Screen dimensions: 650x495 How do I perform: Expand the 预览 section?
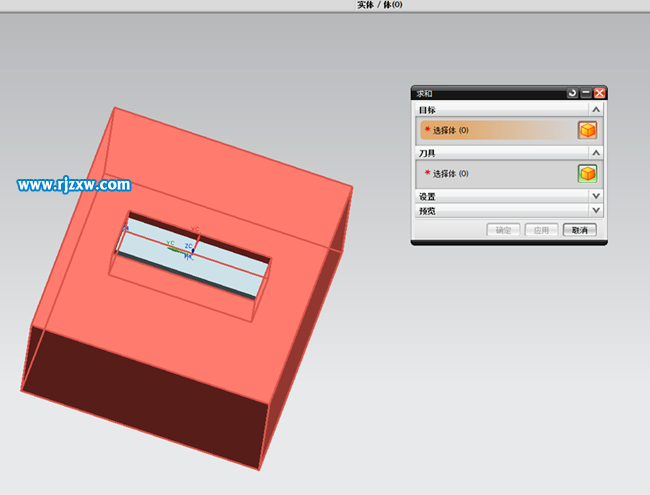[x=596, y=210]
